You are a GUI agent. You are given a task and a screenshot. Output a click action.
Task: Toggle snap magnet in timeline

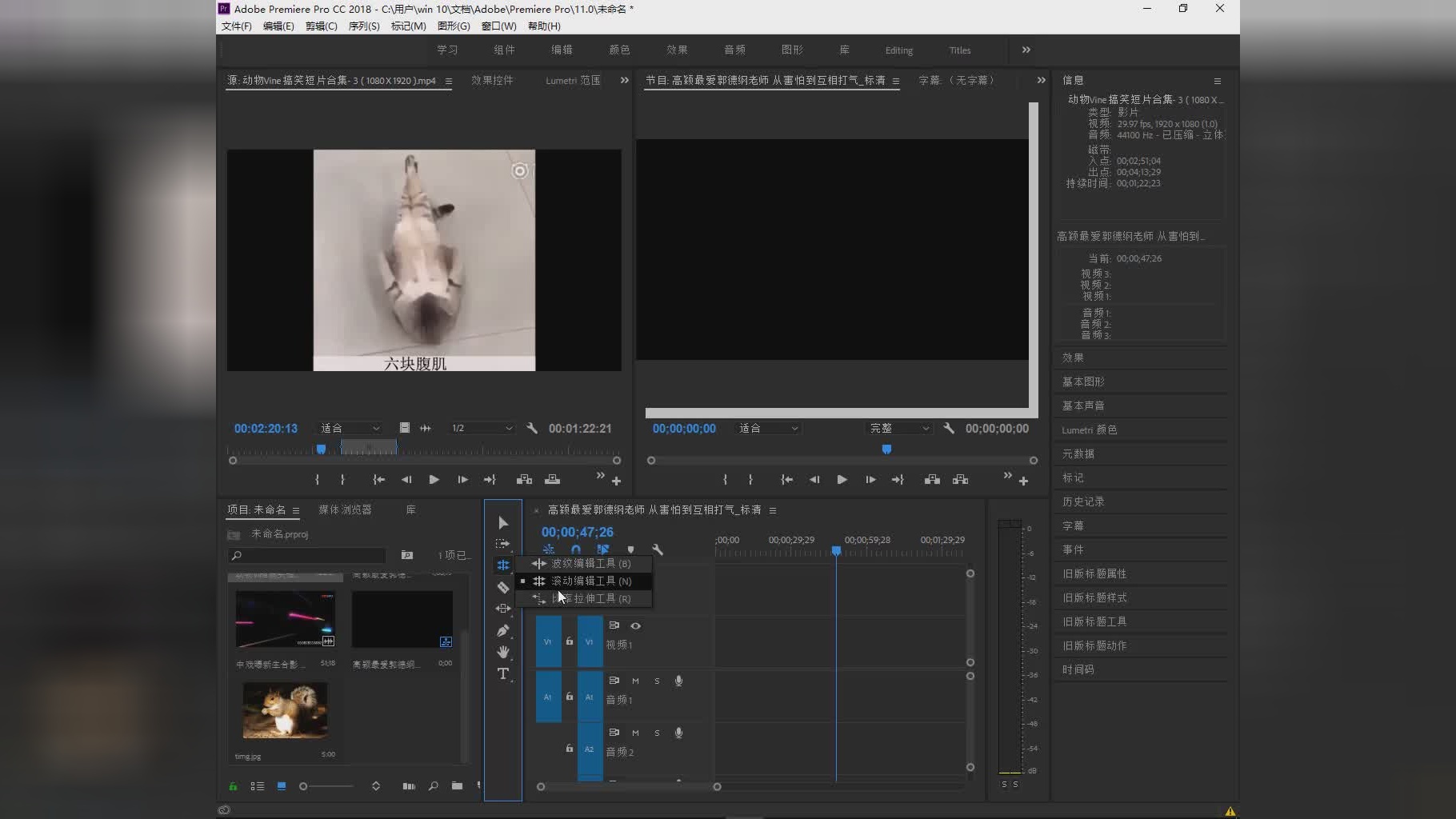coord(576,549)
